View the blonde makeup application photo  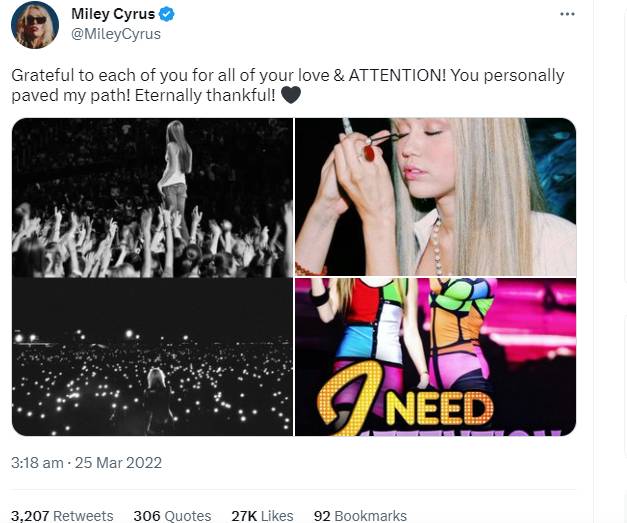coord(435,197)
